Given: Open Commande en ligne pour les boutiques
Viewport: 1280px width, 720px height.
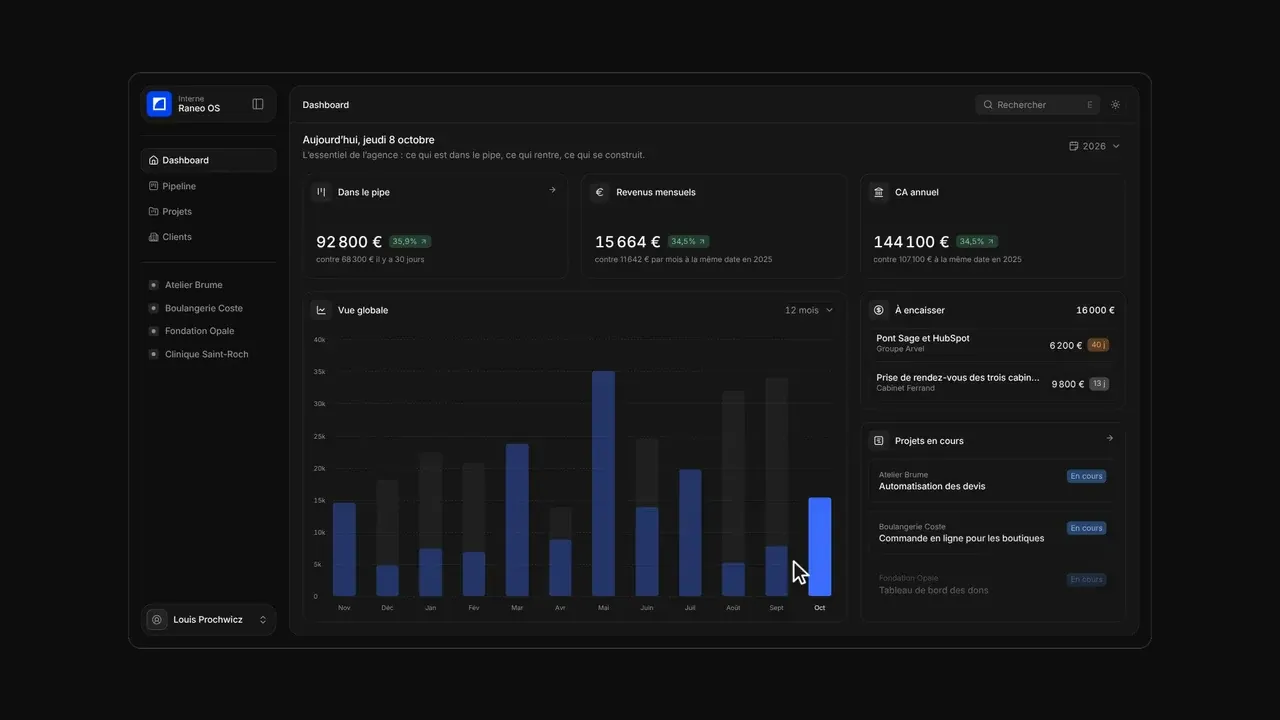Looking at the screenshot, I should coord(993,533).
